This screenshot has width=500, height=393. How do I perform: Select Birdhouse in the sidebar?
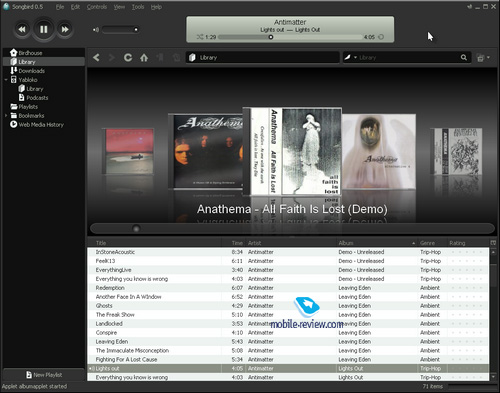point(44,53)
